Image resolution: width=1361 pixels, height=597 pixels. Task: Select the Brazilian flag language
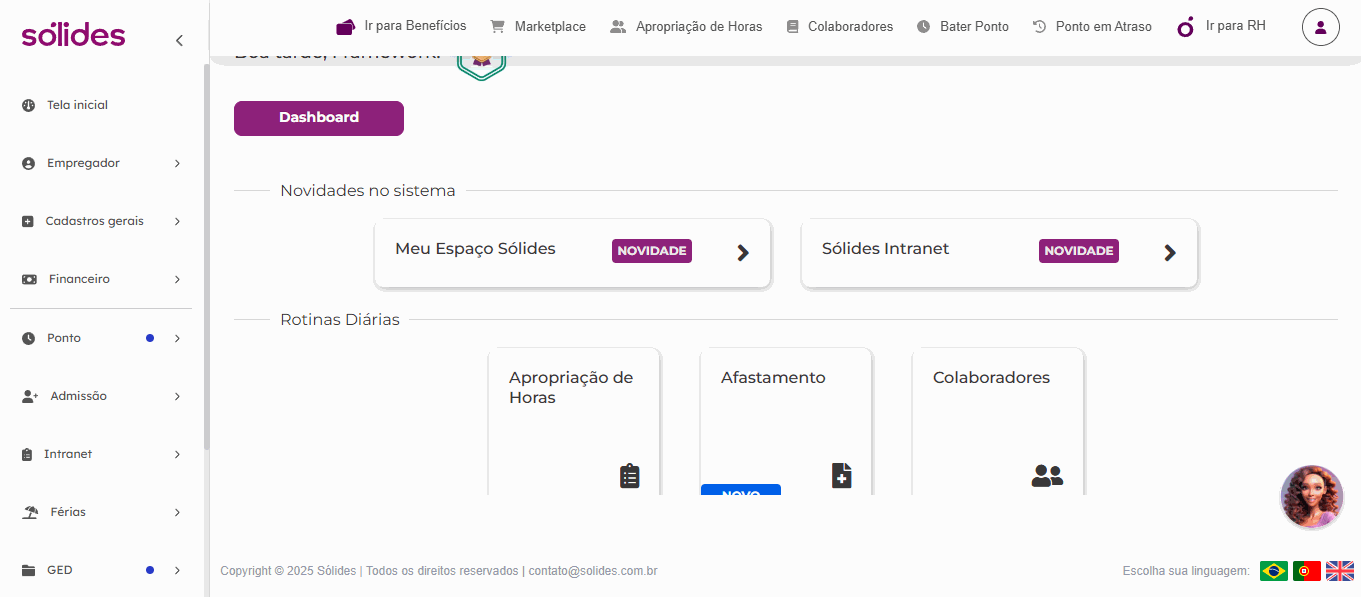(1273, 571)
